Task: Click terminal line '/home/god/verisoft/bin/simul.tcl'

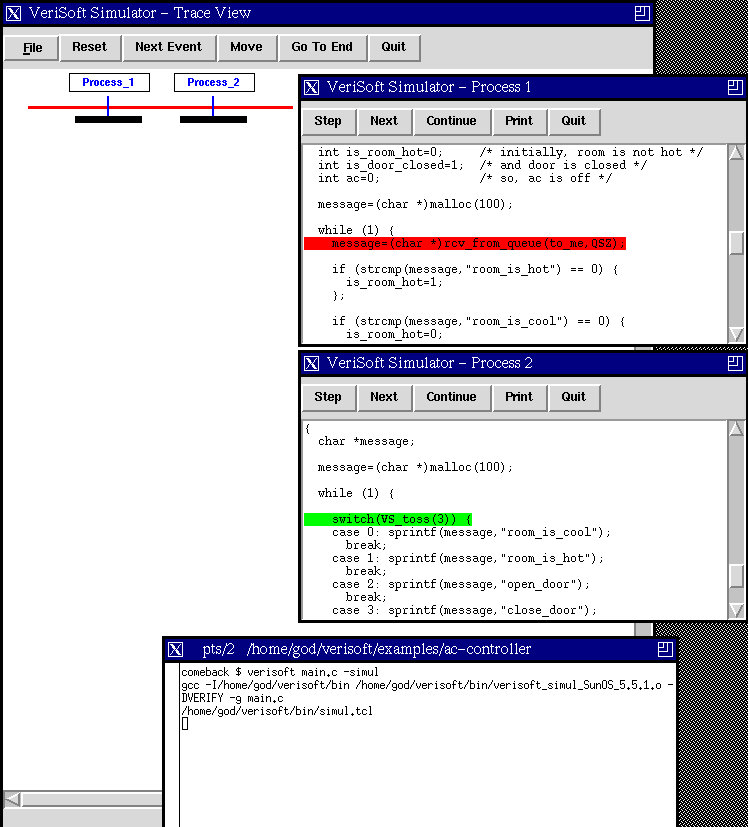Action: (x=277, y=711)
